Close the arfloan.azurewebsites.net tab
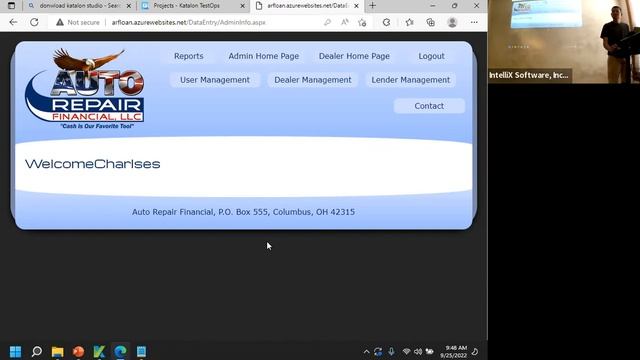 coord(356,6)
